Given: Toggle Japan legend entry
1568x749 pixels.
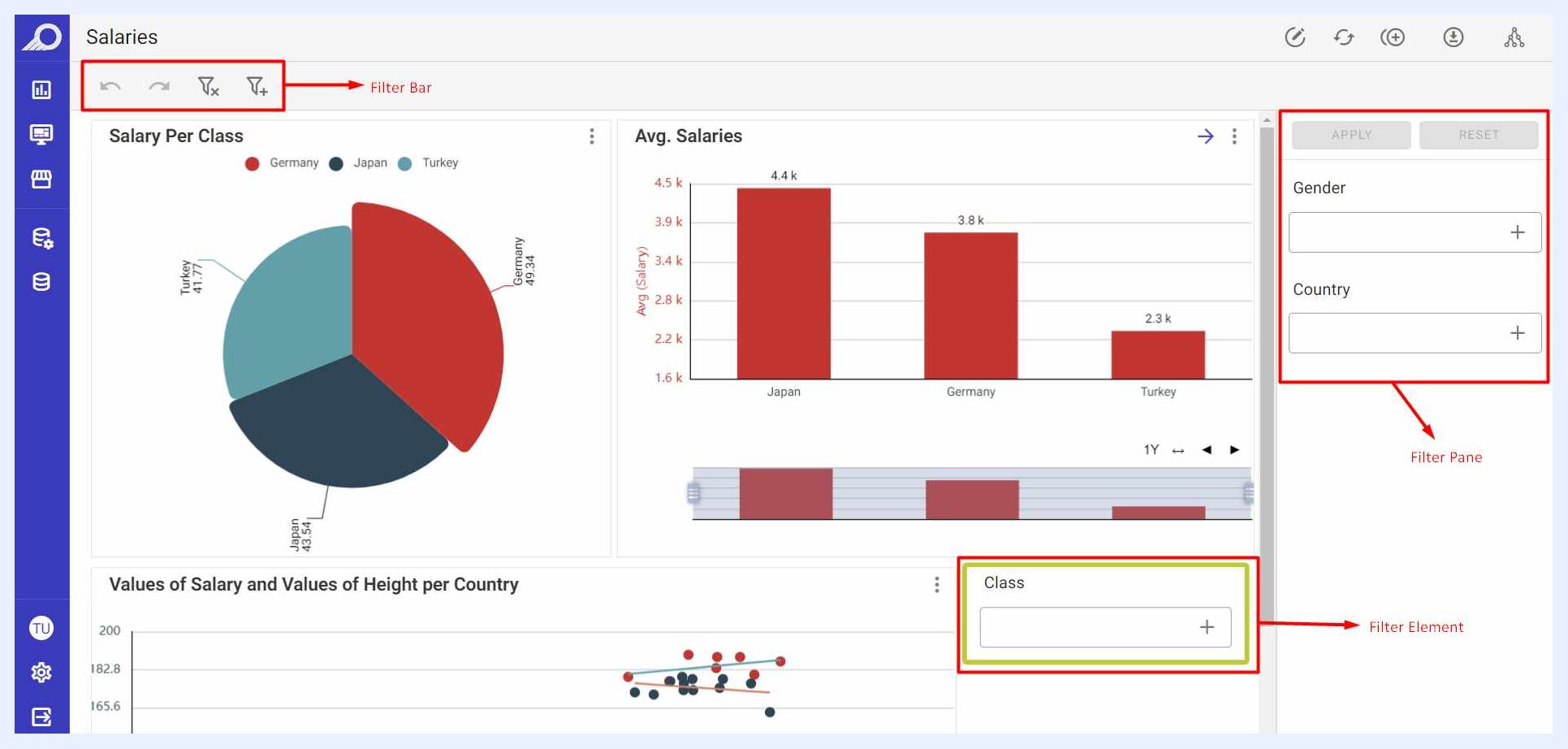Looking at the screenshot, I should click(x=358, y=163).
